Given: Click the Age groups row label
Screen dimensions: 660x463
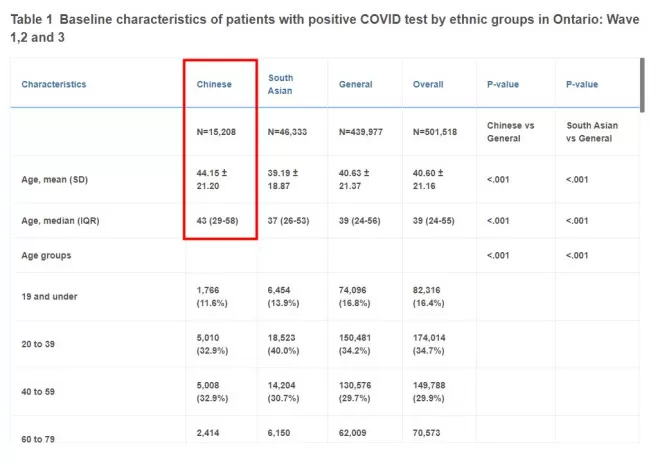Looking at the screenshot, I should [46, 255].
